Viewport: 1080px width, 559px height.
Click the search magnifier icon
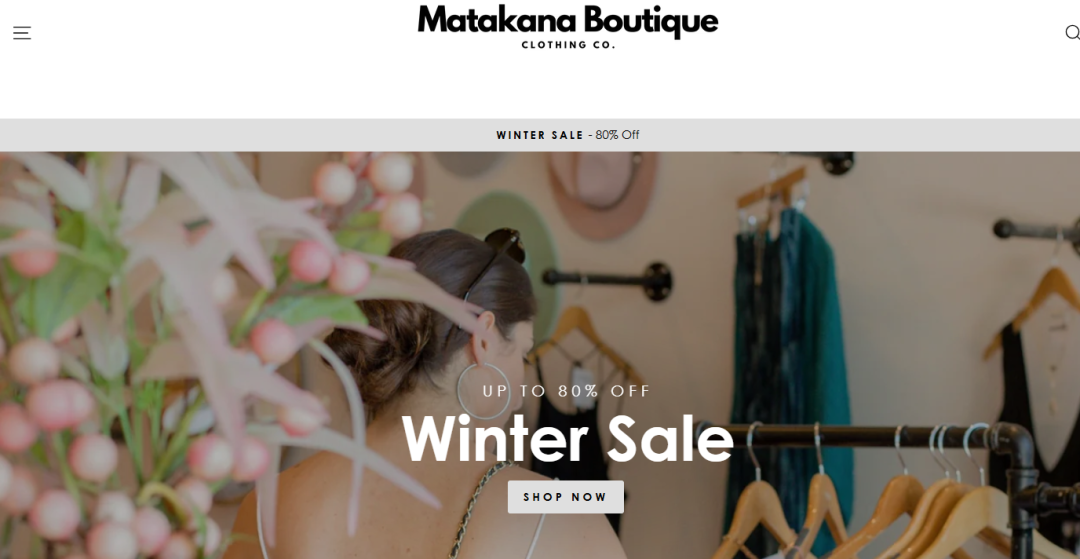(1072, 32)
